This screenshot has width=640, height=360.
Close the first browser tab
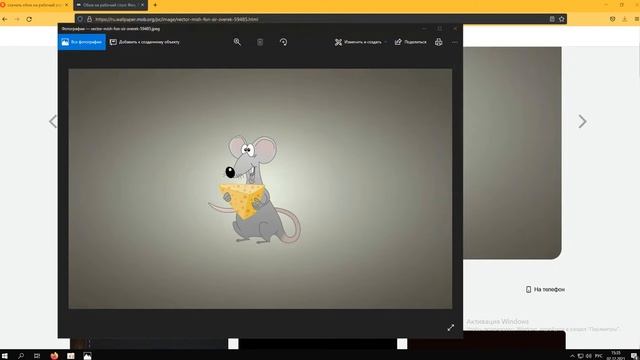67,5
